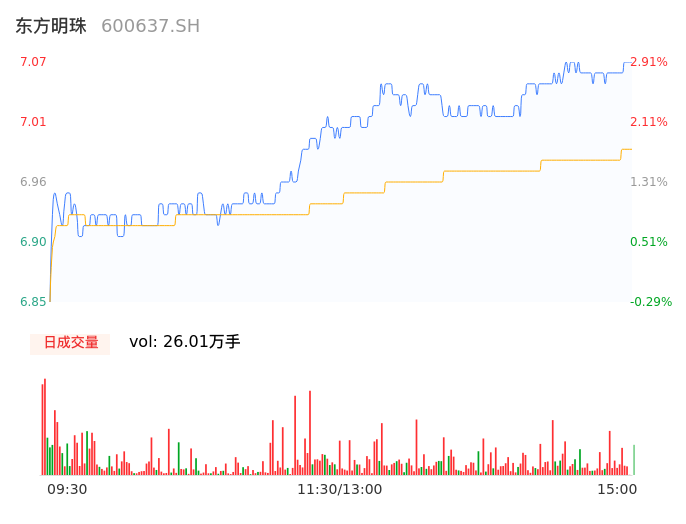Click the 1.31% grey percentage label
The height and width of the screenshot is (524, 686).
click(649, 182)
